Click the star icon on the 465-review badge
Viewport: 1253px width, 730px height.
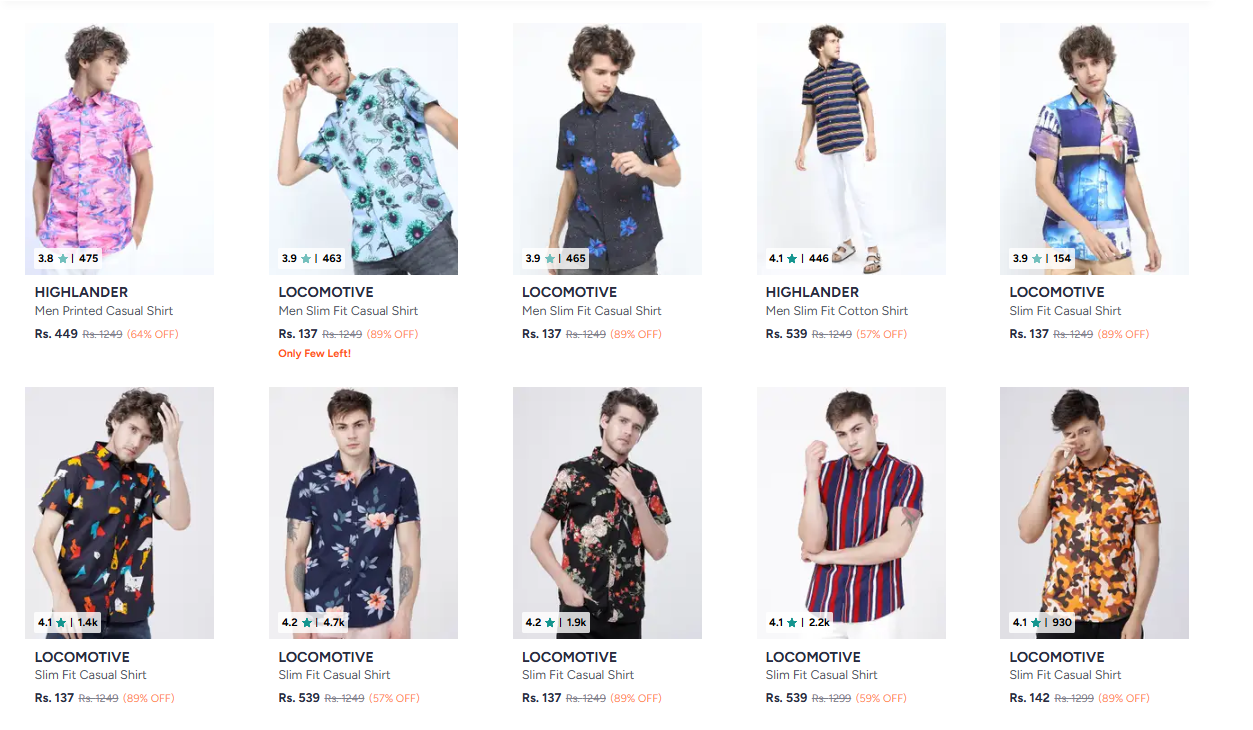(550, 258)
